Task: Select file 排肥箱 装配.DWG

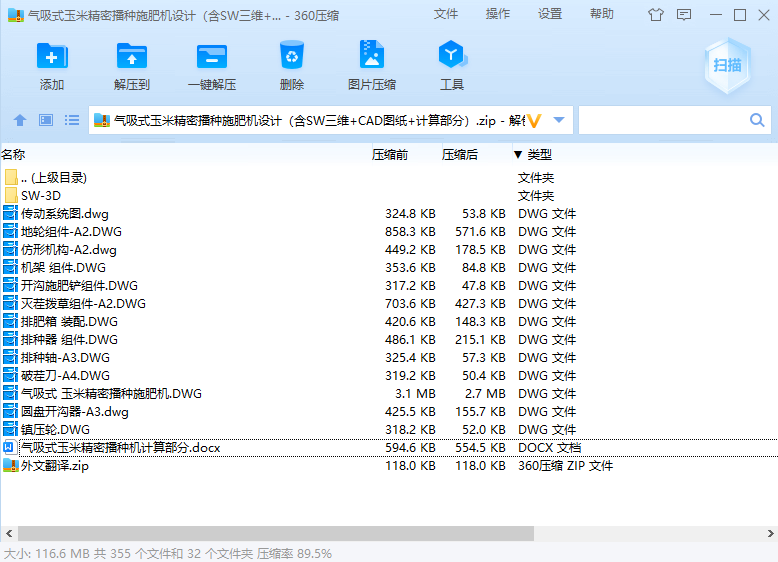Action: click(69, 321)
